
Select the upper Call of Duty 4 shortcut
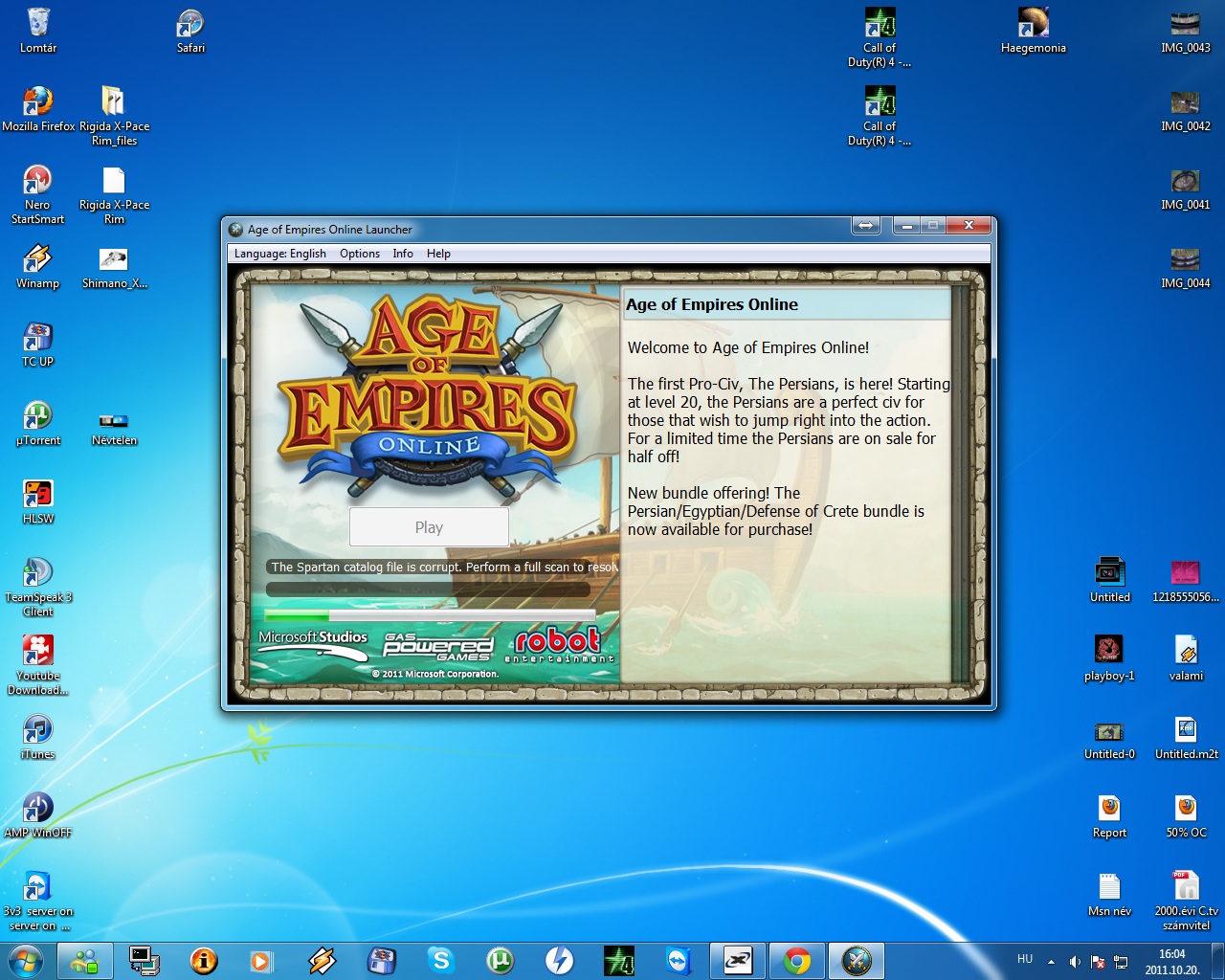(x=880, y=36)
